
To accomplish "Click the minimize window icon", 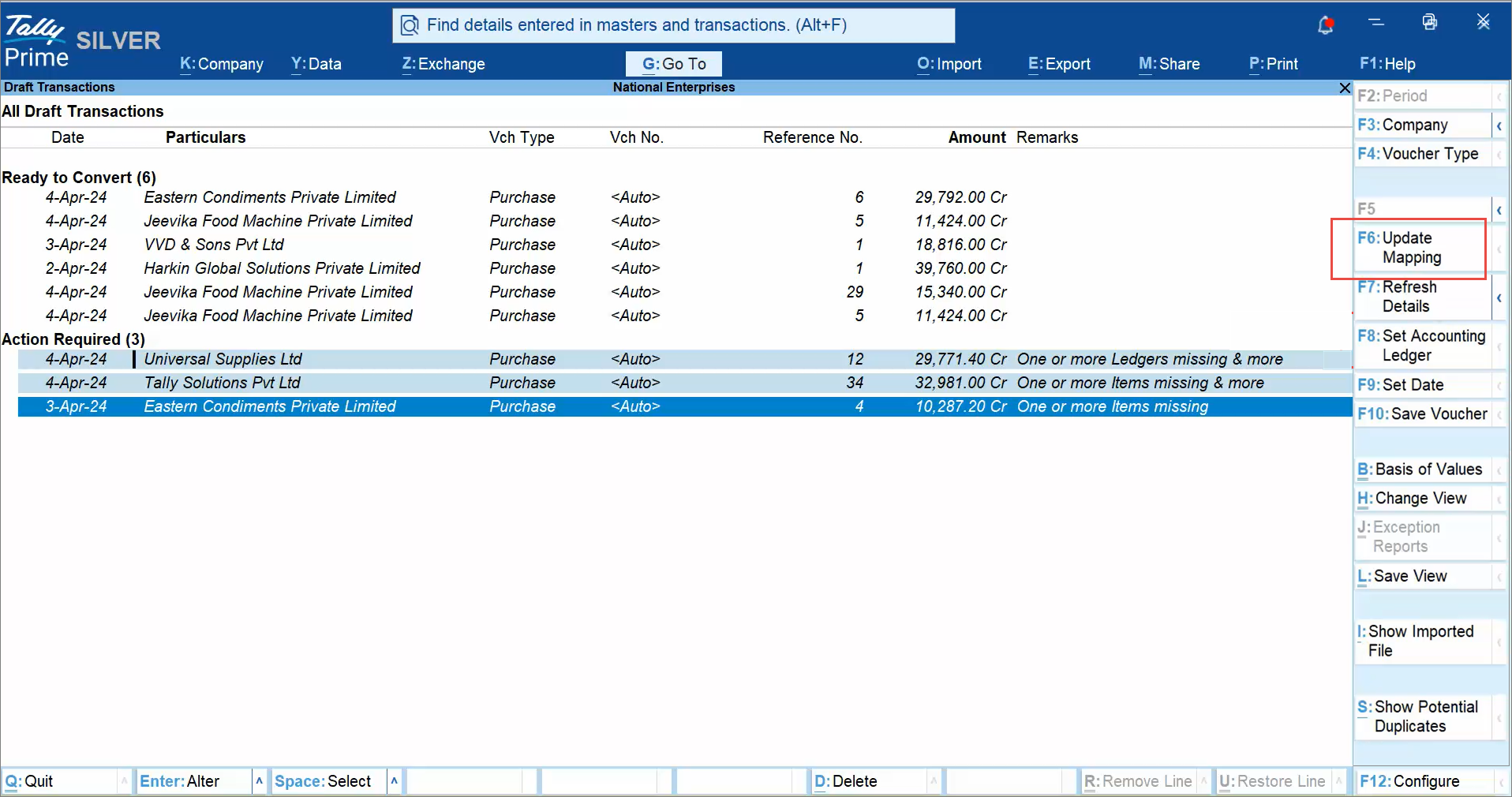I will [1376, 22].
